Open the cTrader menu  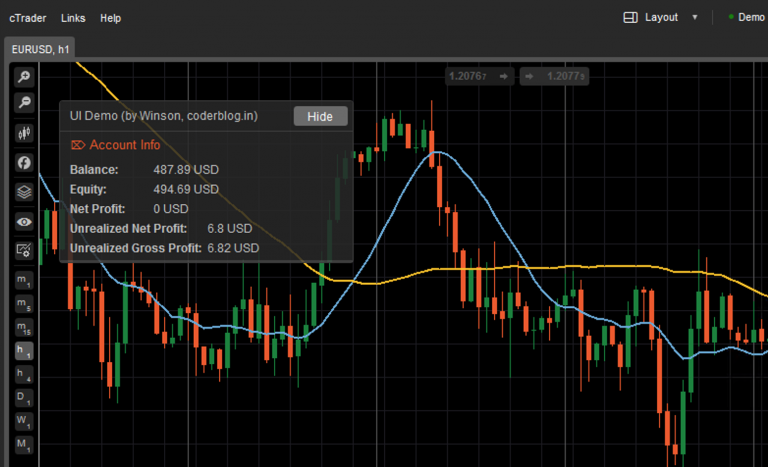(x=26, y=18)
